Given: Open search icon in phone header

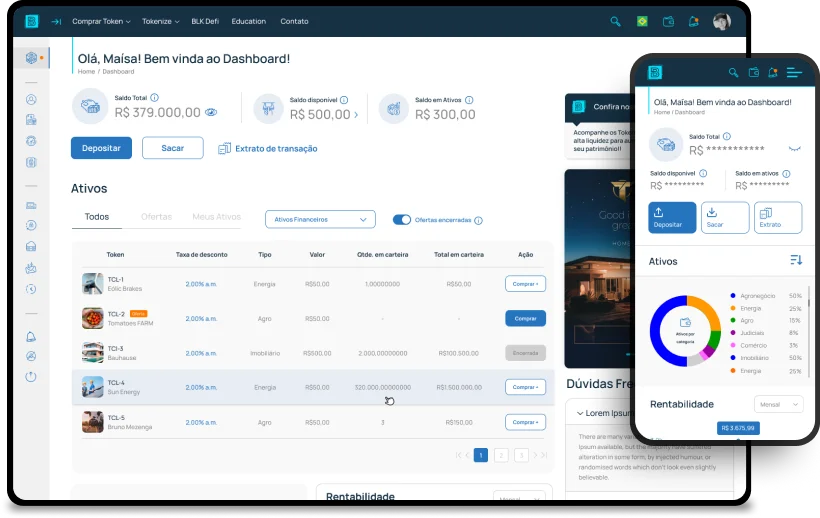Looking at the screenshot, I should click(734, 73).
